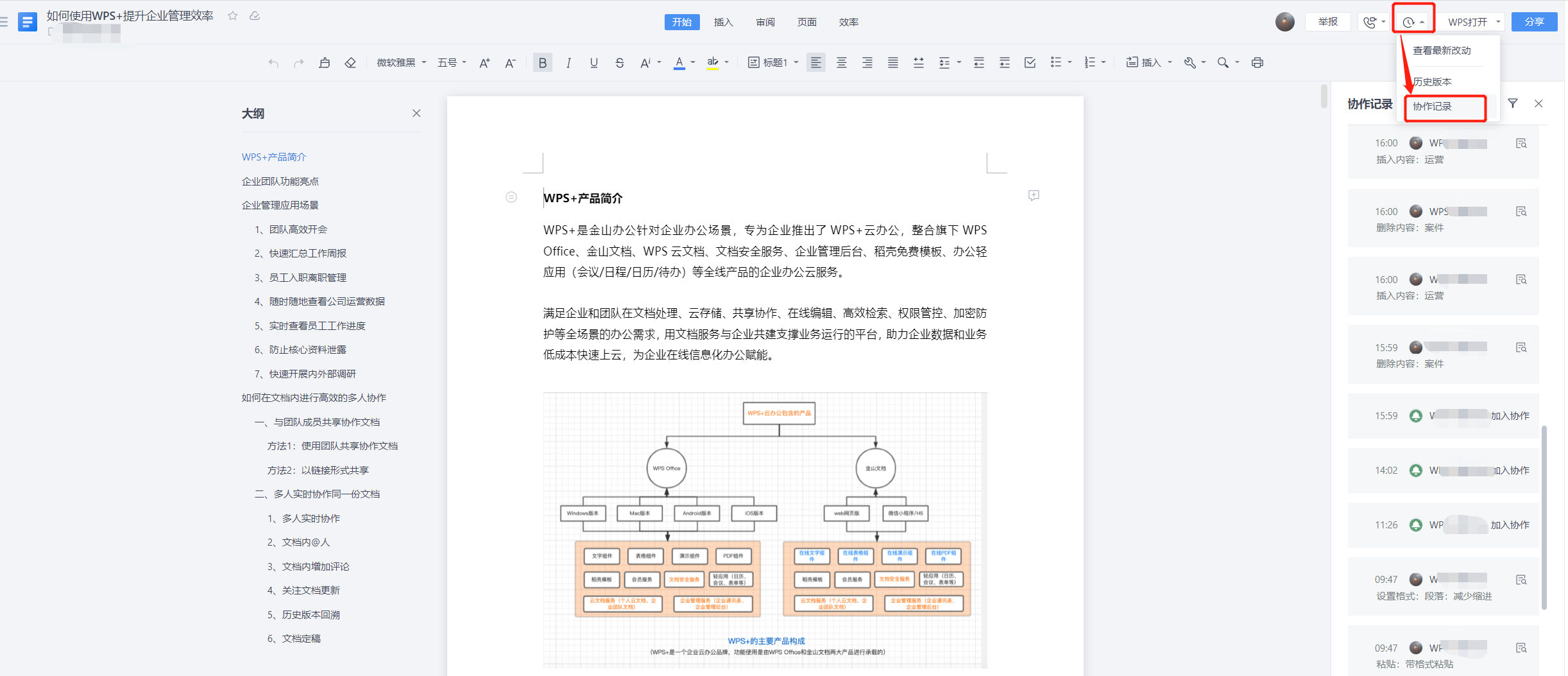Open the tools wrench dropdown
1568x676 pixels.
[1195, 62]
